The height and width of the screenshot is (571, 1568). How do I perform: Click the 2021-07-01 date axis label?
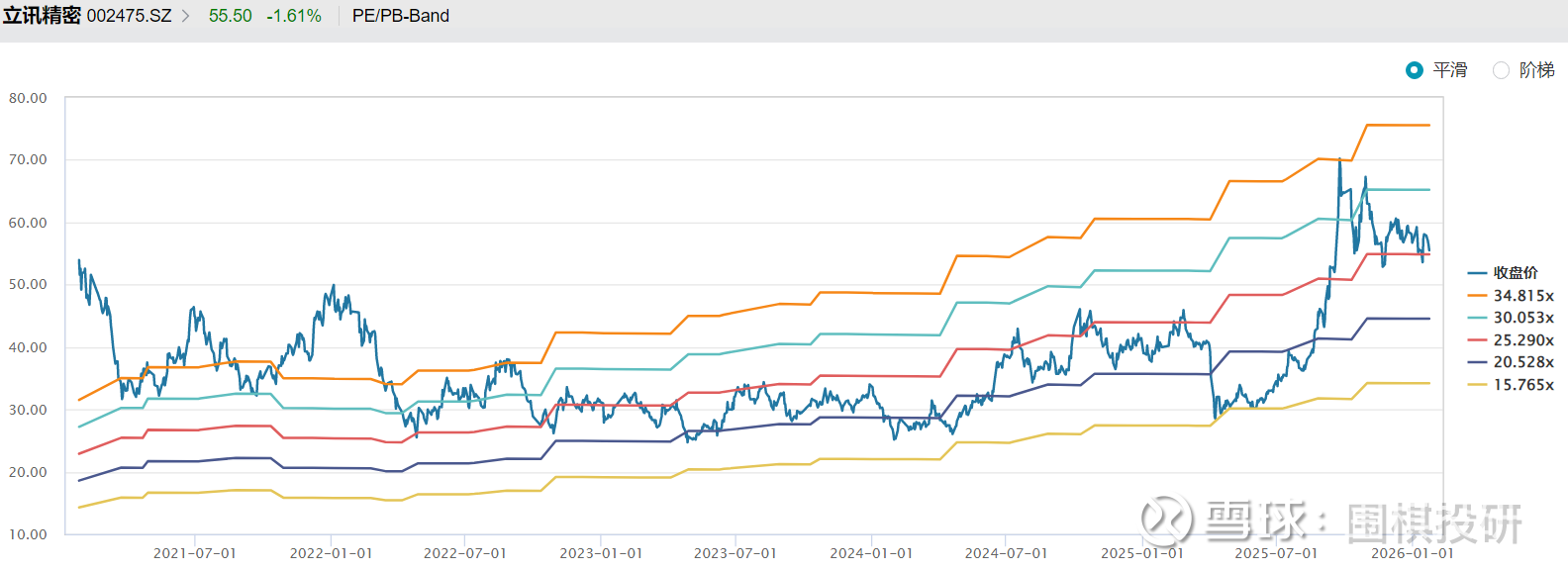[x=195, y=553]
